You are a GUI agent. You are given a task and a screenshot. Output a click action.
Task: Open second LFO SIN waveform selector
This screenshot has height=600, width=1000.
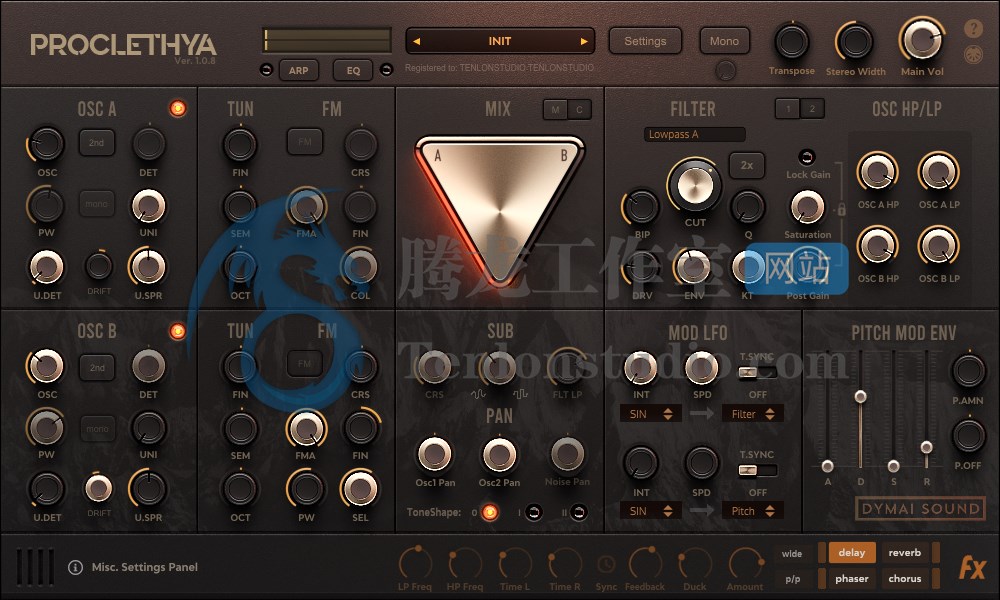[651, 511]
